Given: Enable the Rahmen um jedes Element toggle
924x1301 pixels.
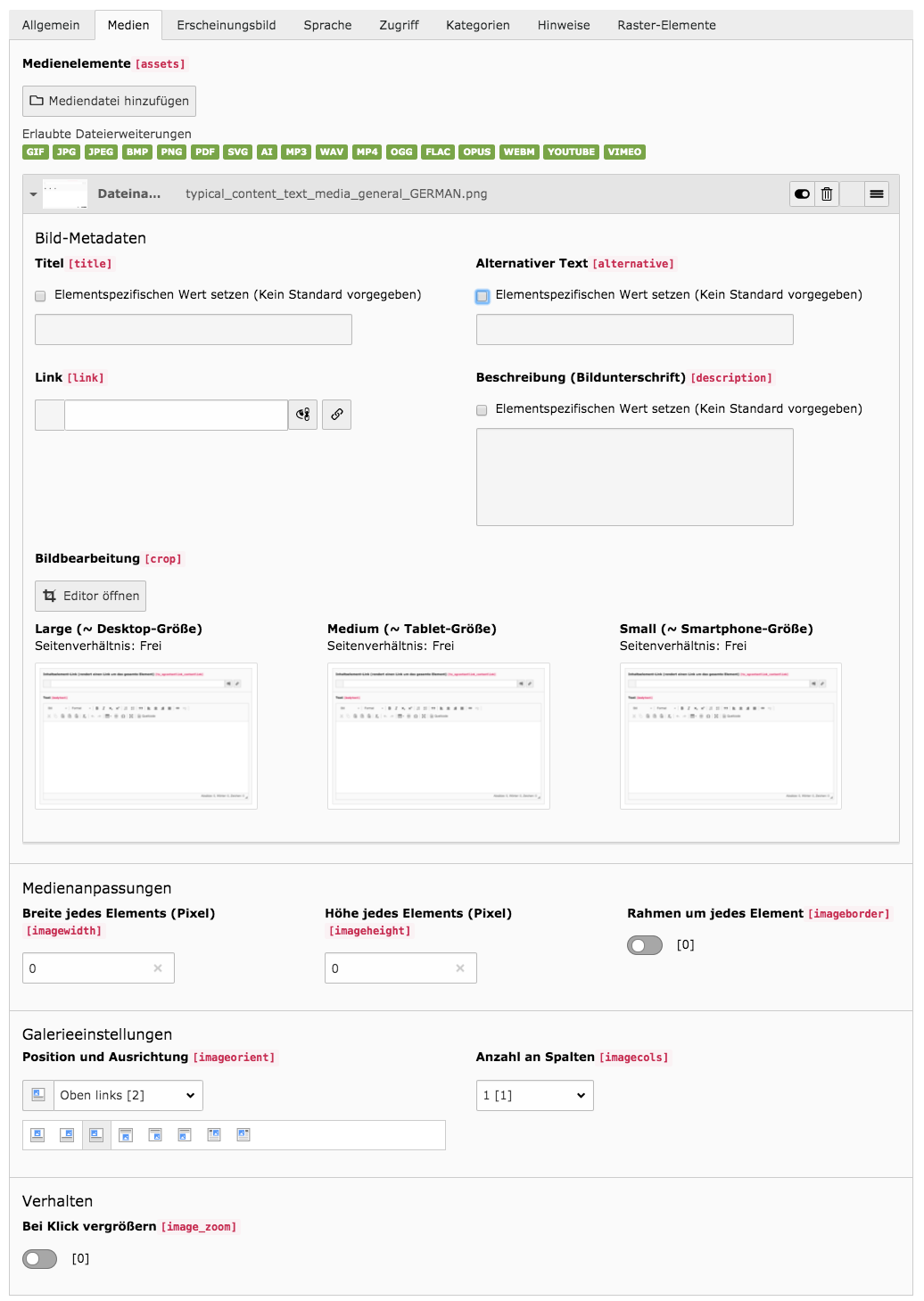Looking at the screenshot, I should (646, 944).
